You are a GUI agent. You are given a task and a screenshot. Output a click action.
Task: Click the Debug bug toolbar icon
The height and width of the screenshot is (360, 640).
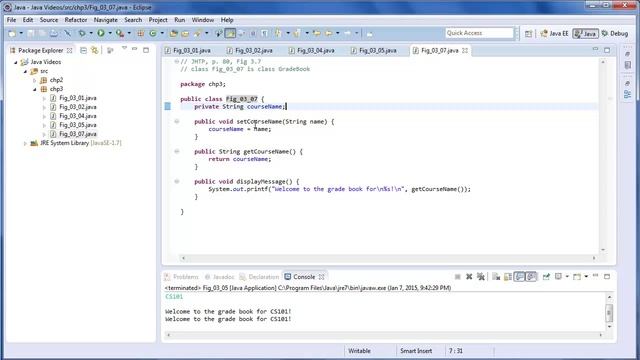point(82,33)
